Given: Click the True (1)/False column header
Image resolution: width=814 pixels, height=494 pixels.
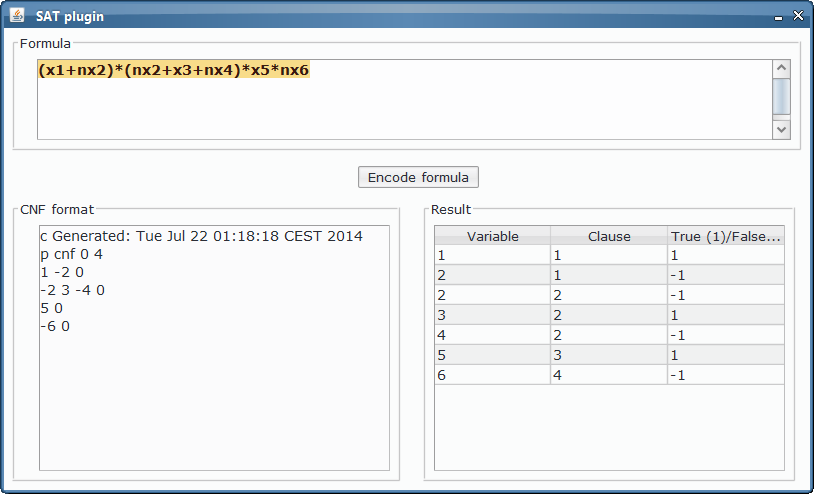Looking at the screenshot, I should pos(726,236).
